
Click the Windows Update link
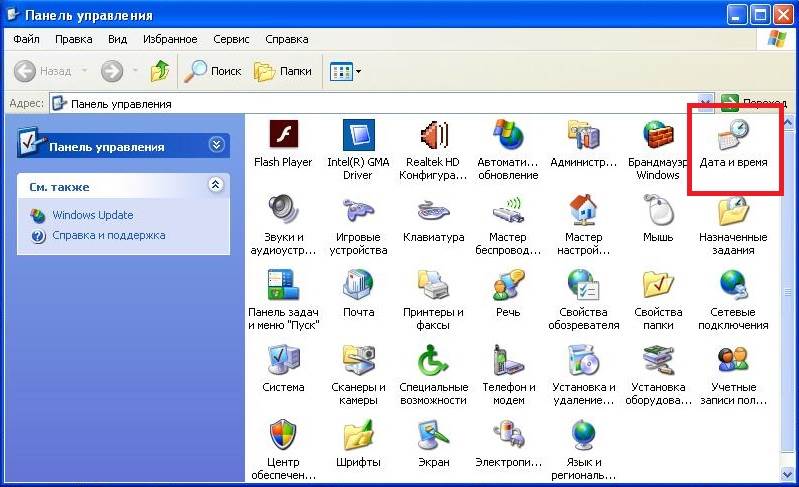click(x=92, y=215)
